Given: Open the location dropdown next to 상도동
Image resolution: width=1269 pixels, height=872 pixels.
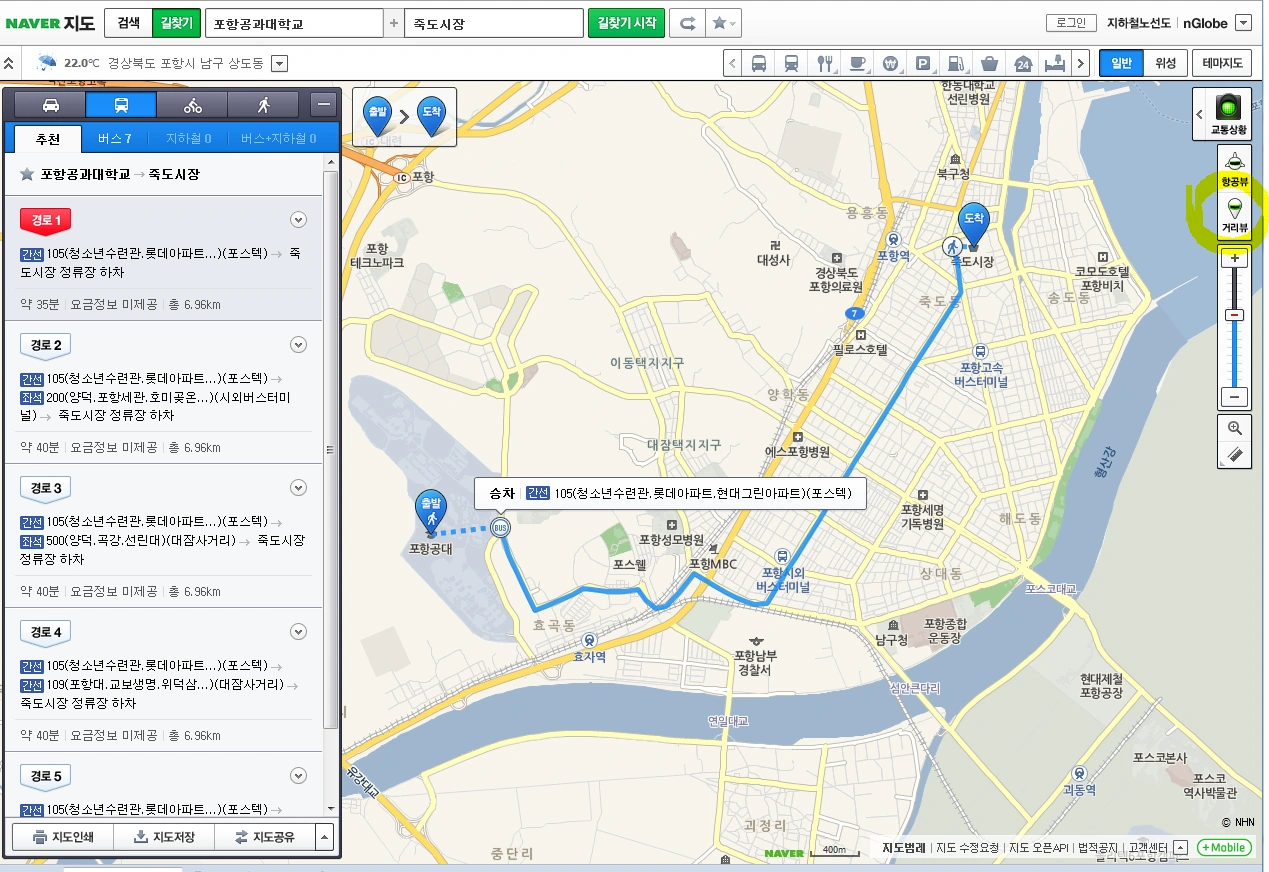Looking at the screenshot, I should click(280, 64).
